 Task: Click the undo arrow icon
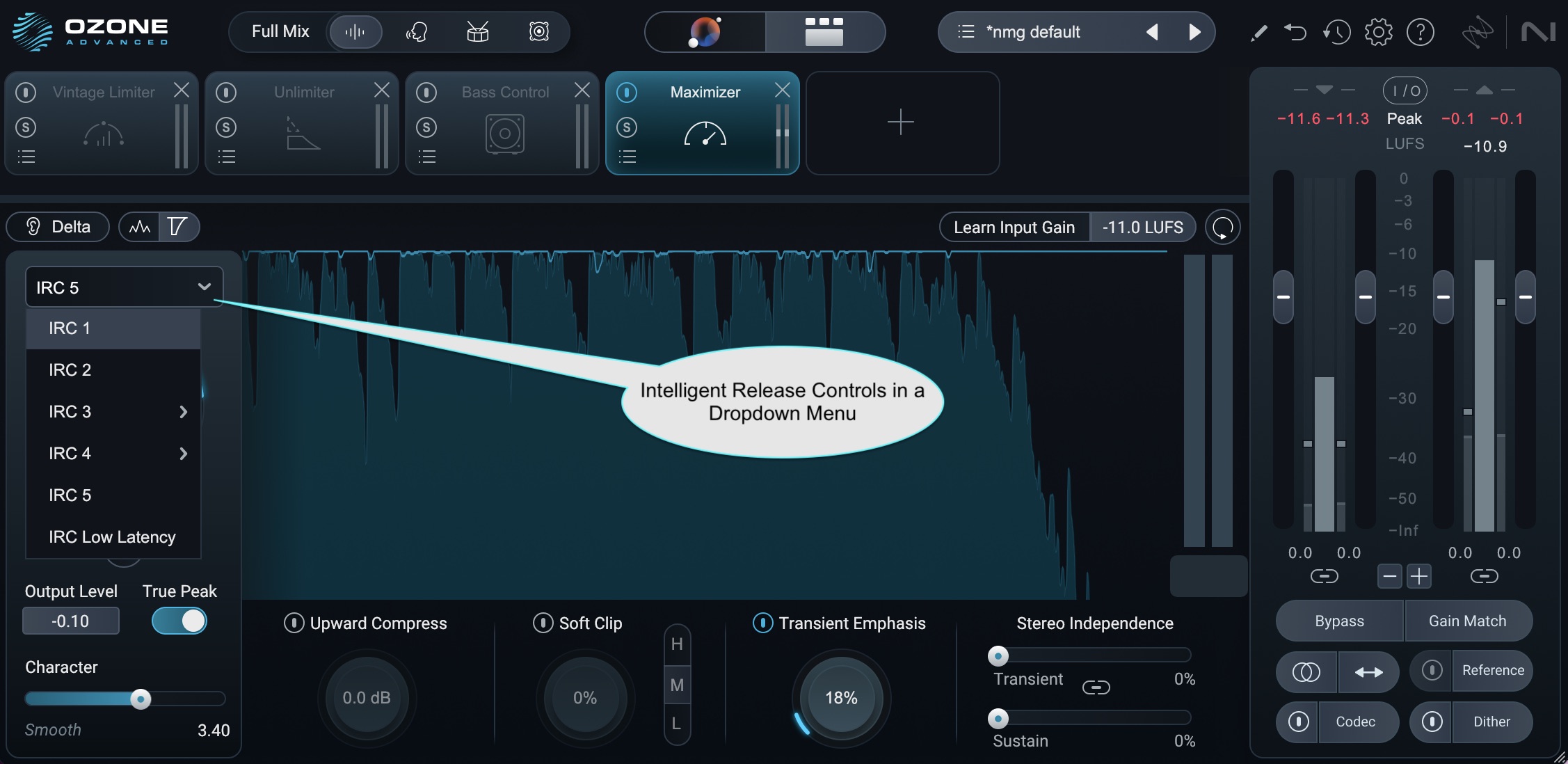click(1295, 32)
